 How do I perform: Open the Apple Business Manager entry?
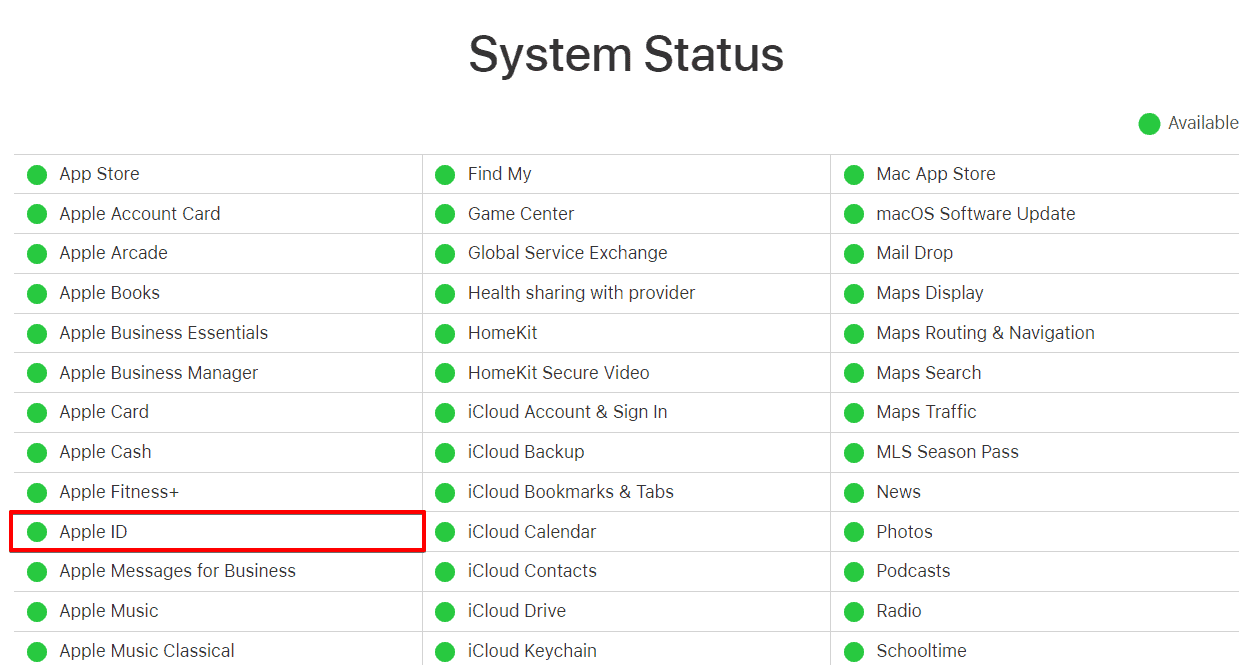(158, 373)
